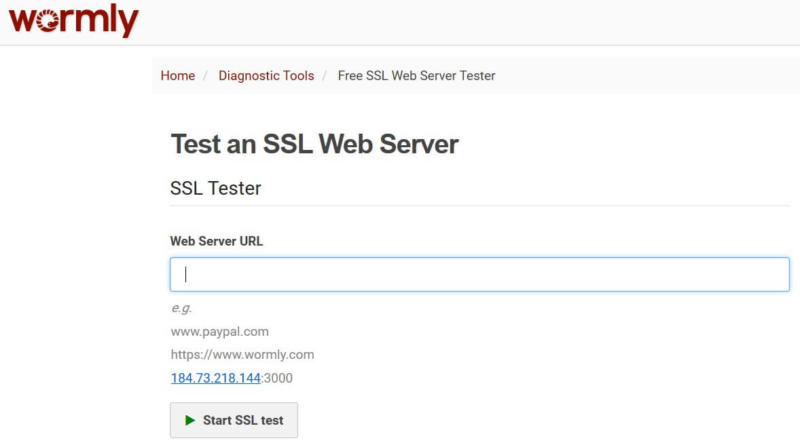Click the italic e.g. hint text
Screen dimensions: 800x443
pos(181,308)
